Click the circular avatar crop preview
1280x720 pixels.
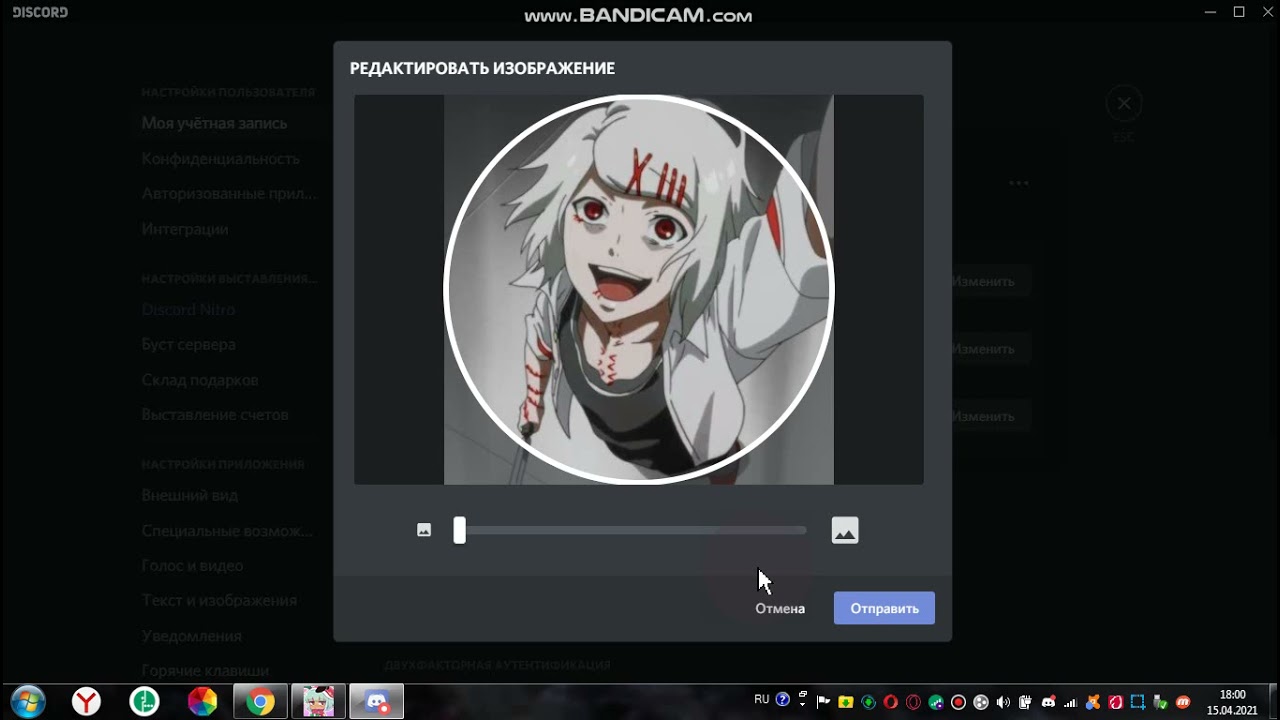(x=638, y=290)
